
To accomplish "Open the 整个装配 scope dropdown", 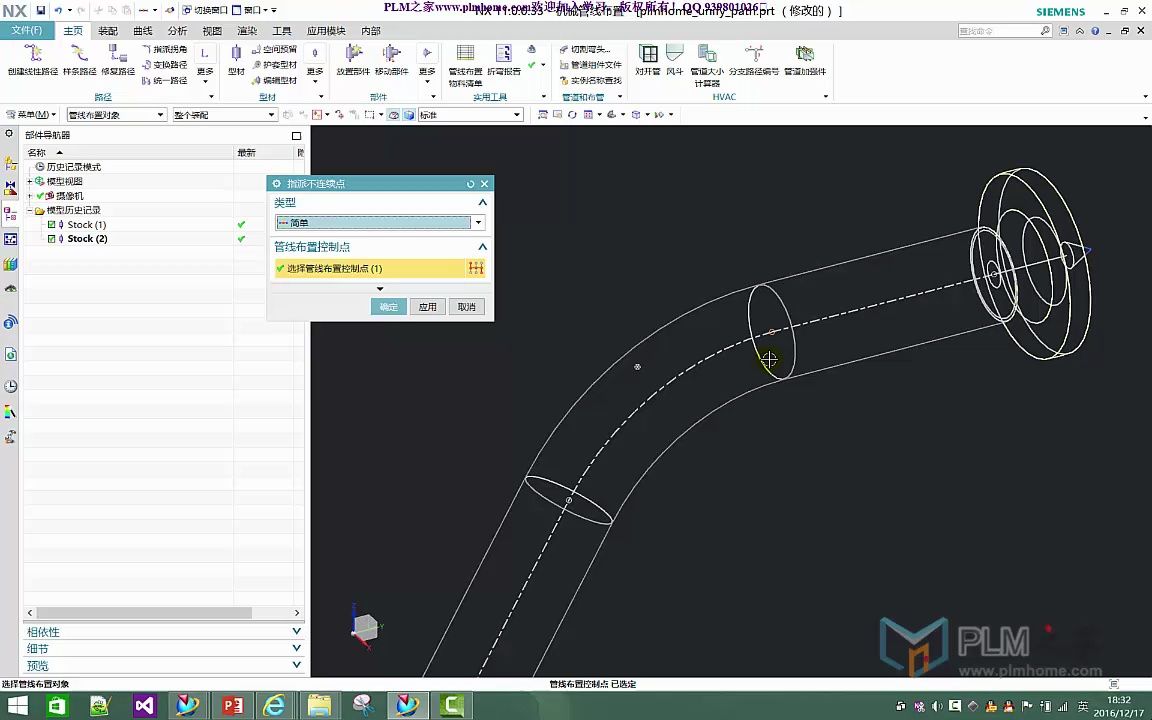I will tap(225, 115).
